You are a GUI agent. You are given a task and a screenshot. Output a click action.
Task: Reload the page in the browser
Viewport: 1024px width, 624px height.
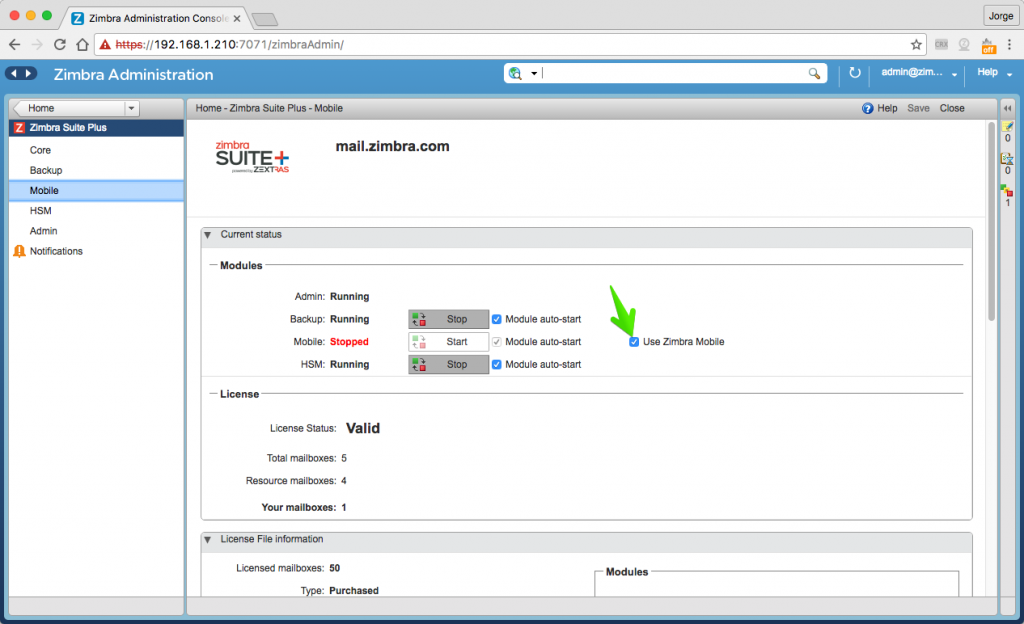pos(59,44)
